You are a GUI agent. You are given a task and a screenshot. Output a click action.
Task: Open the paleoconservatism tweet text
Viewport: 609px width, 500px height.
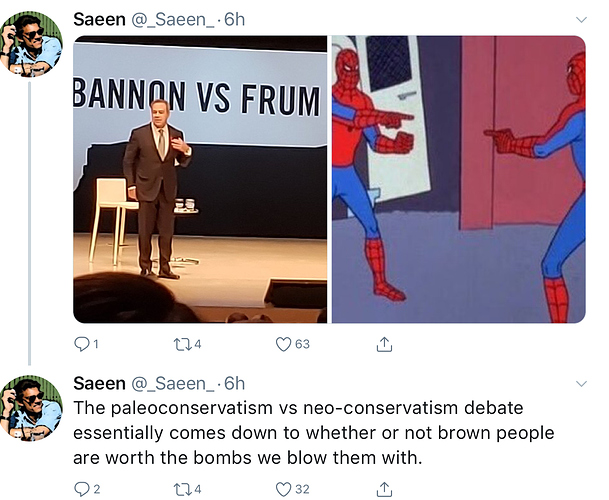click(x=313, y=432)
